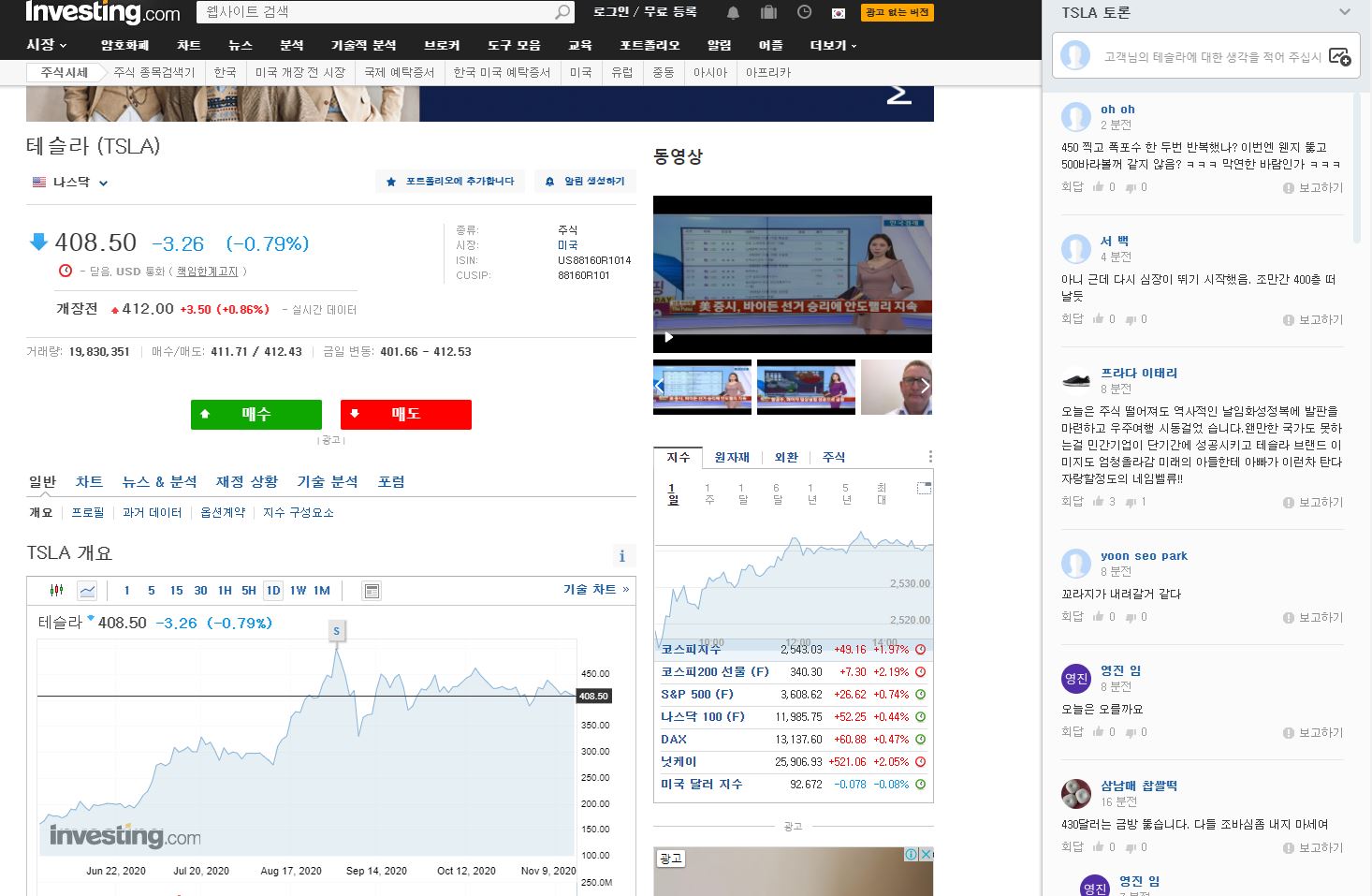This screenshot has width=1372, height=896.
Task: Click the 코스피지수 row clock status icon
Action: point(920,649)
